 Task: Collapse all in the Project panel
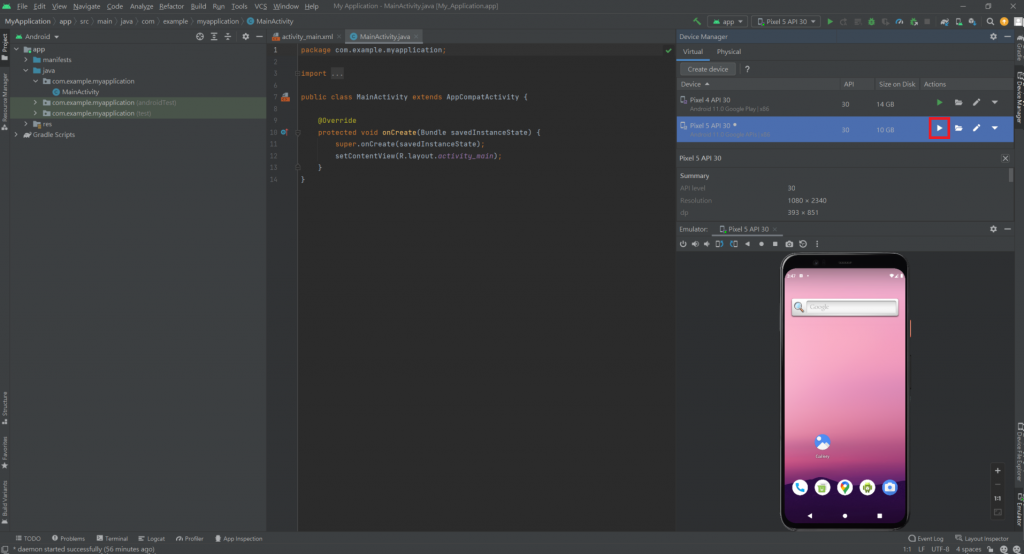(228, 37)
